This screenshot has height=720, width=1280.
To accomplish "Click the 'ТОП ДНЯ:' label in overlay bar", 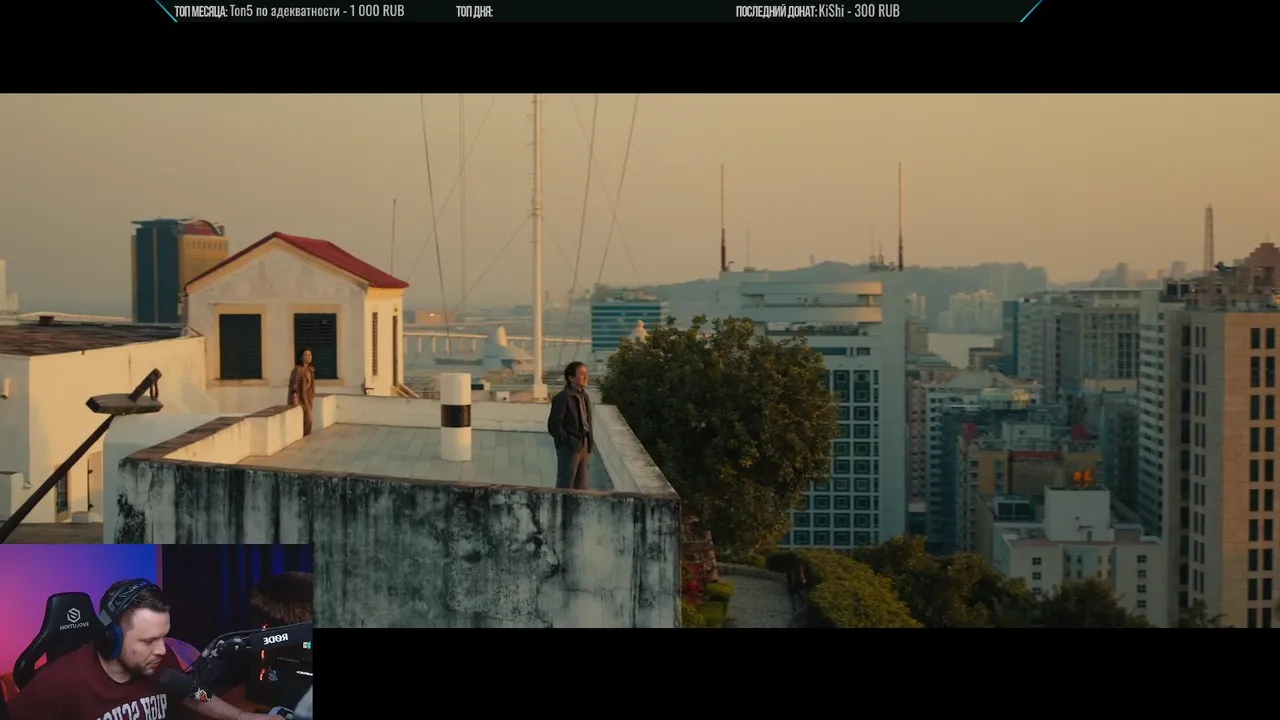I will coord(474,11).
